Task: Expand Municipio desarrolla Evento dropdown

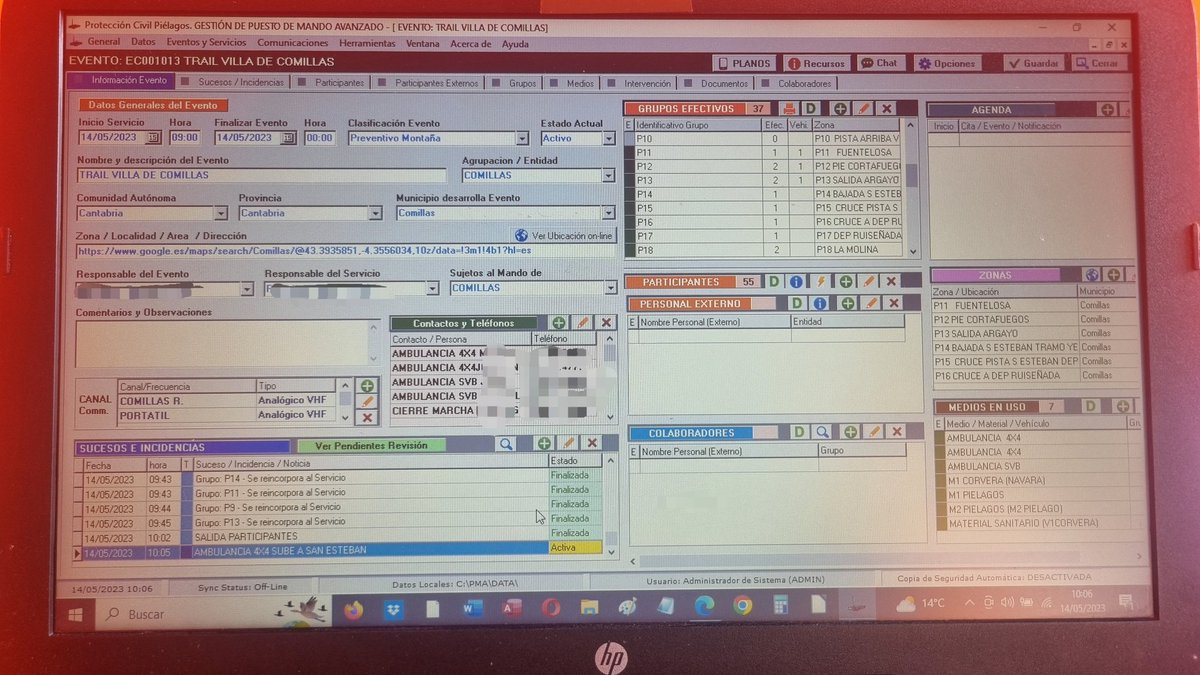Action: pos(608,213)
